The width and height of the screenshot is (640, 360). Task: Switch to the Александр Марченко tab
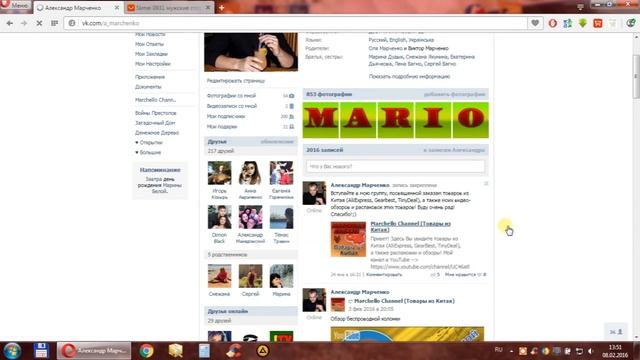tap(78, 8)
